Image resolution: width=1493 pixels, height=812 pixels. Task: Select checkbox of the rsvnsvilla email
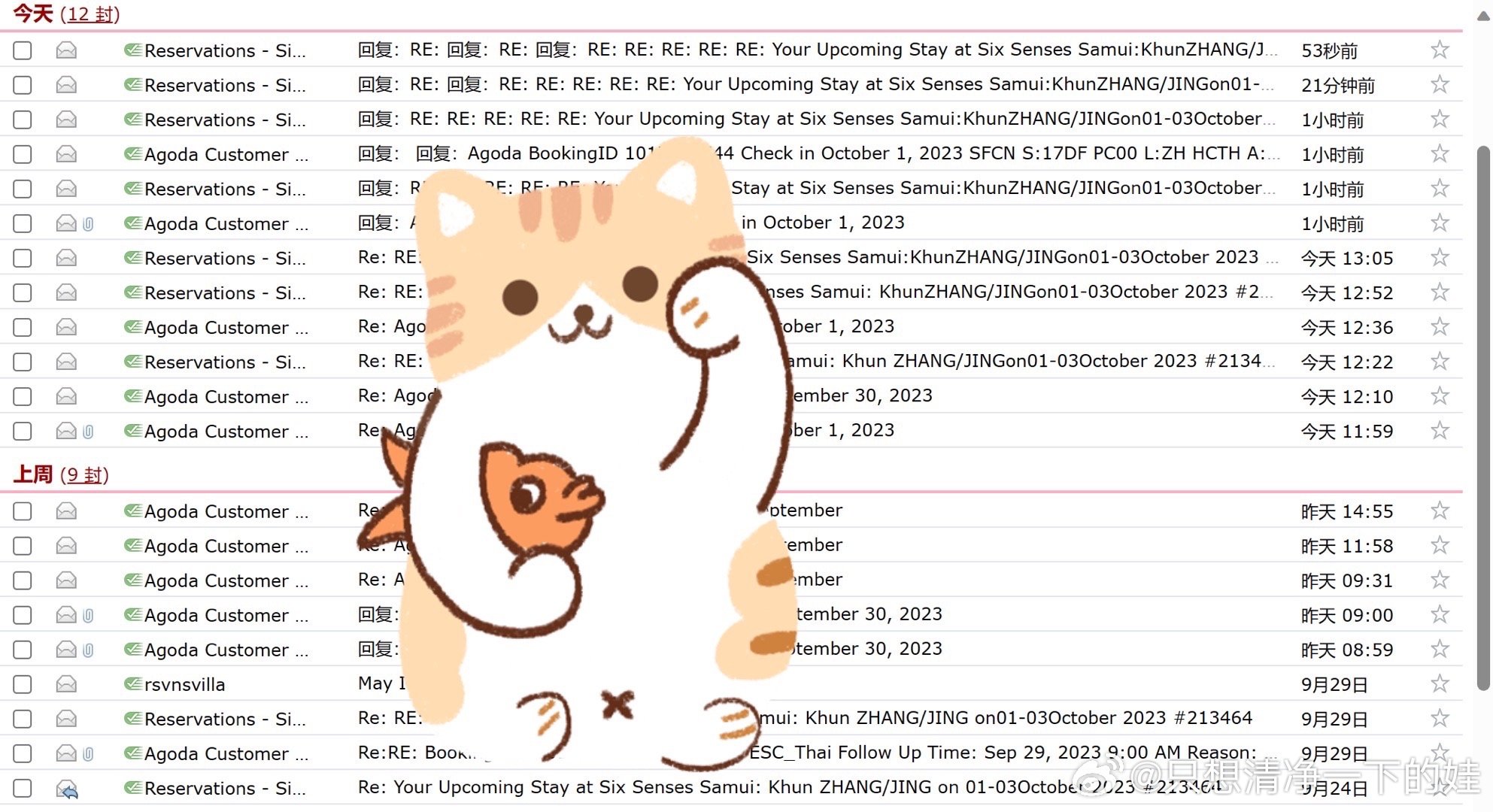coord(23,684)
